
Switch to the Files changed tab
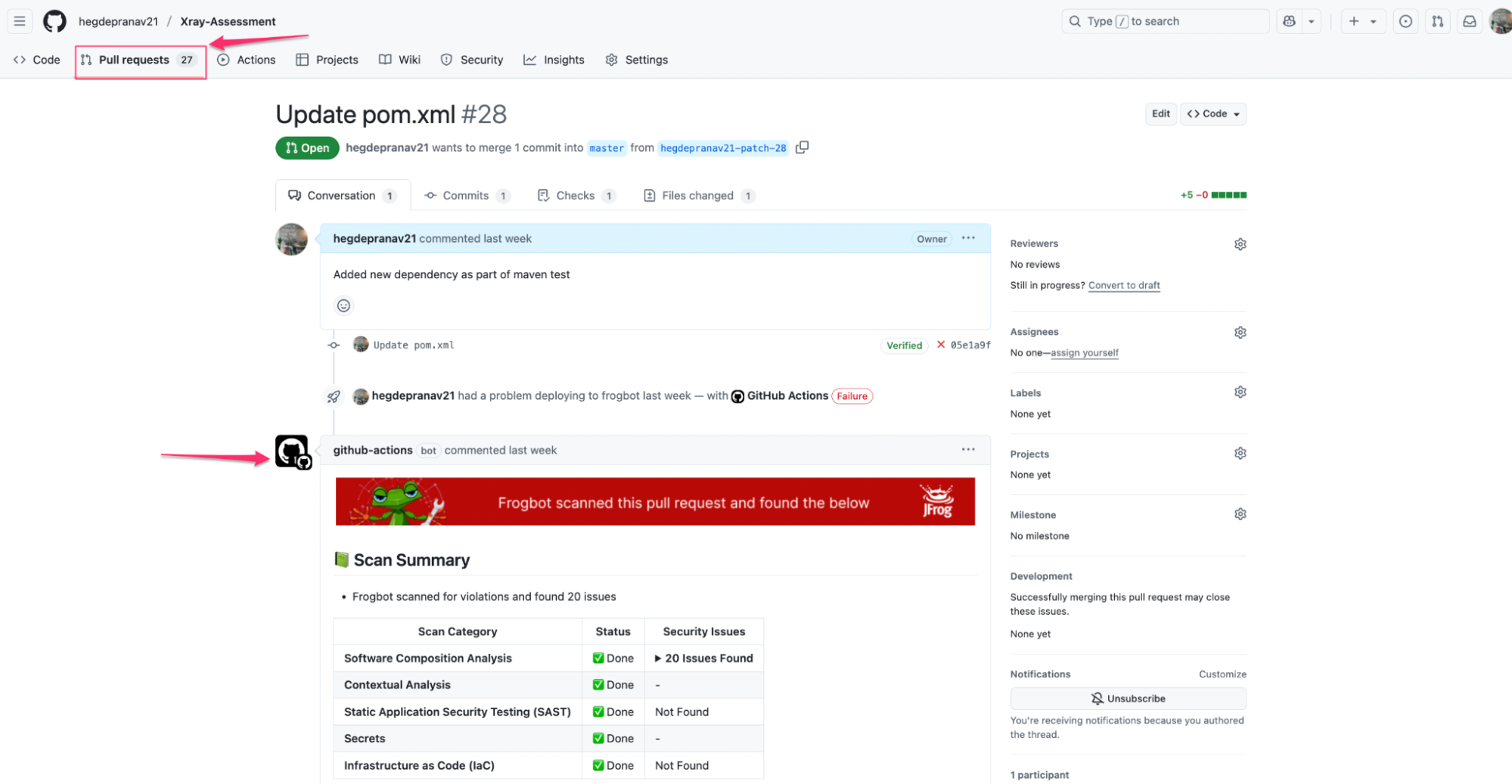(x=697, y=196)
